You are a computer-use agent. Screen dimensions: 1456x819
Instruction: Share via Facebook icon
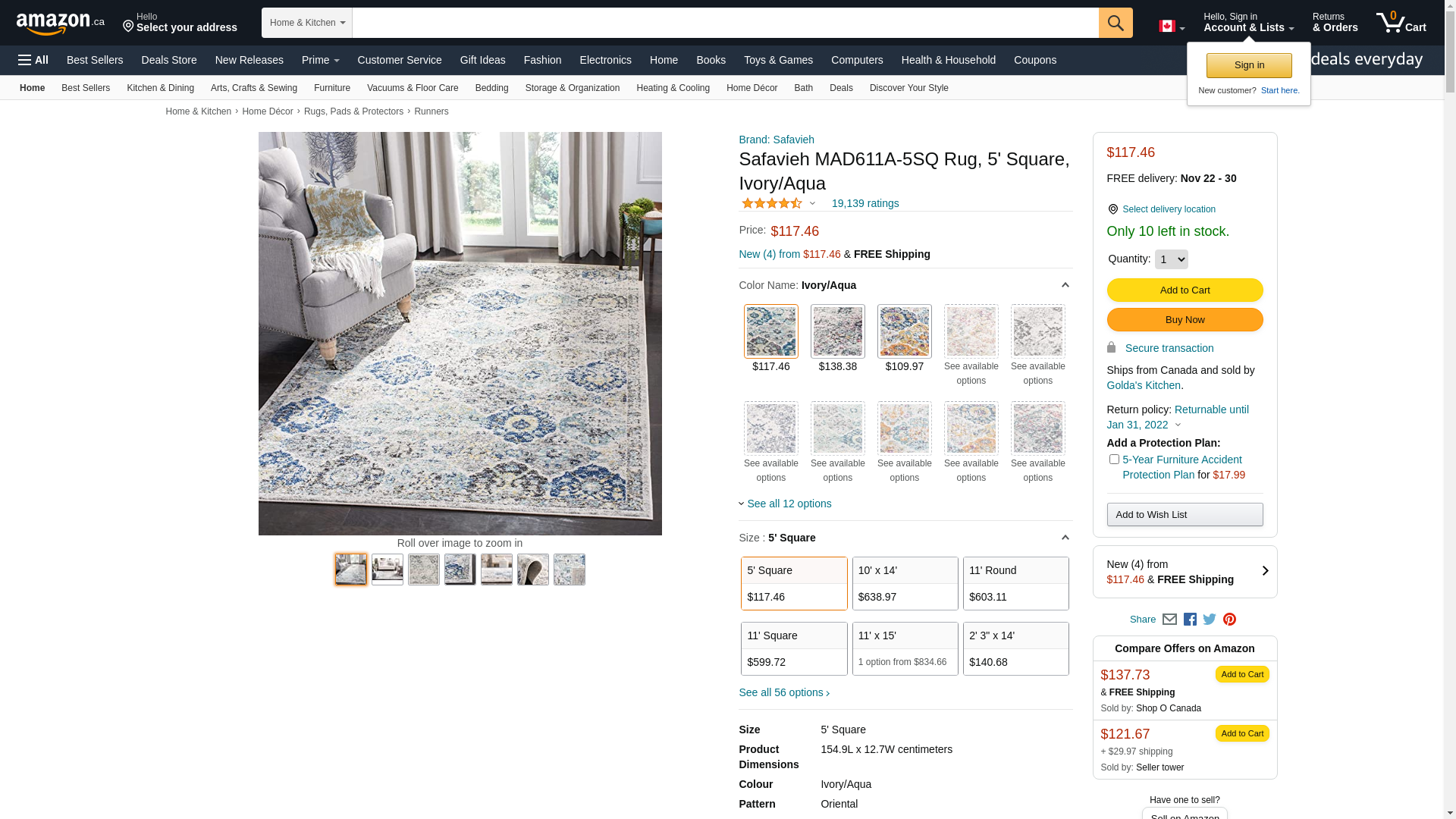tap(1190, 620)
